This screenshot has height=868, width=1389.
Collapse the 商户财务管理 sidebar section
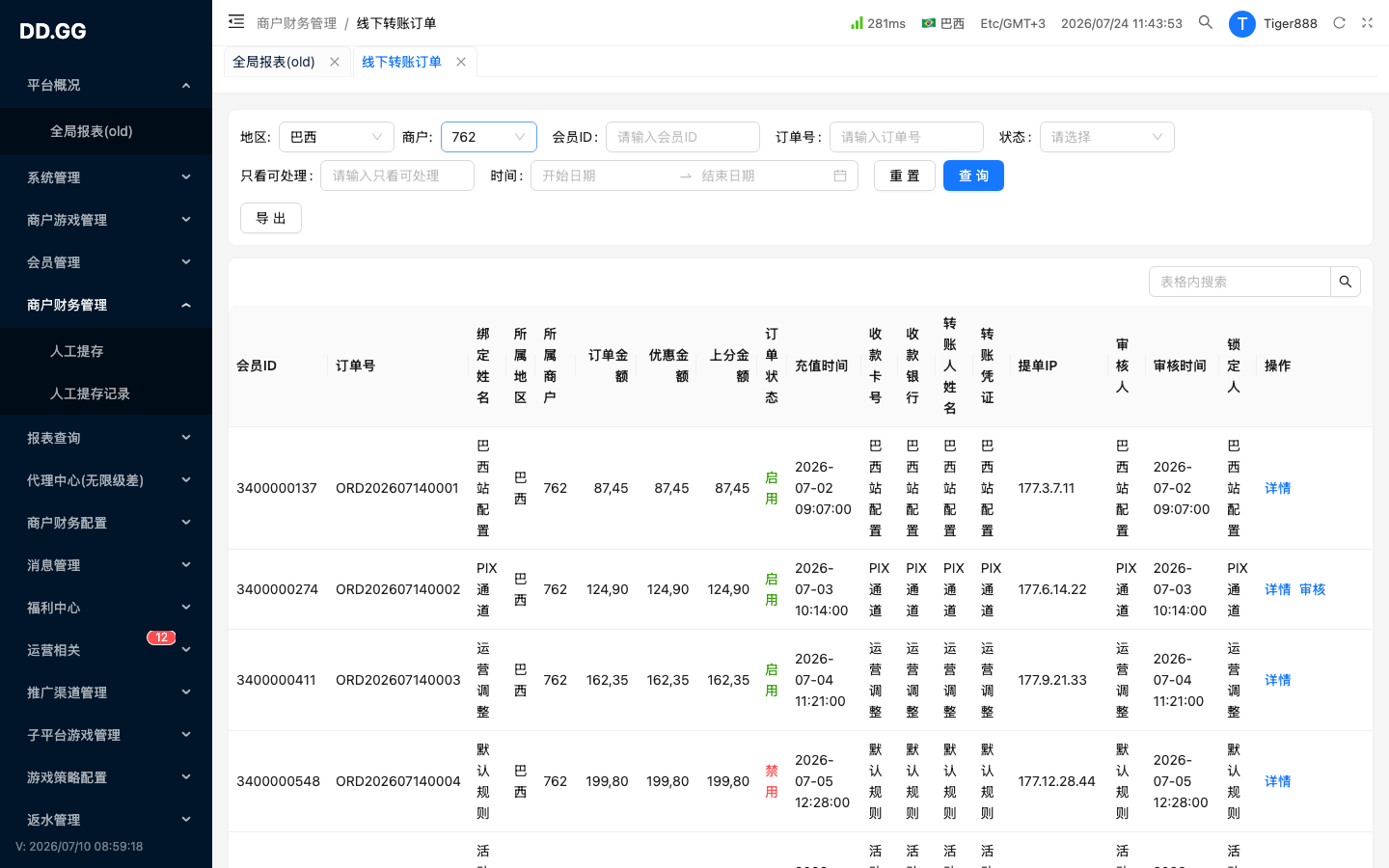tap(106, 305)
